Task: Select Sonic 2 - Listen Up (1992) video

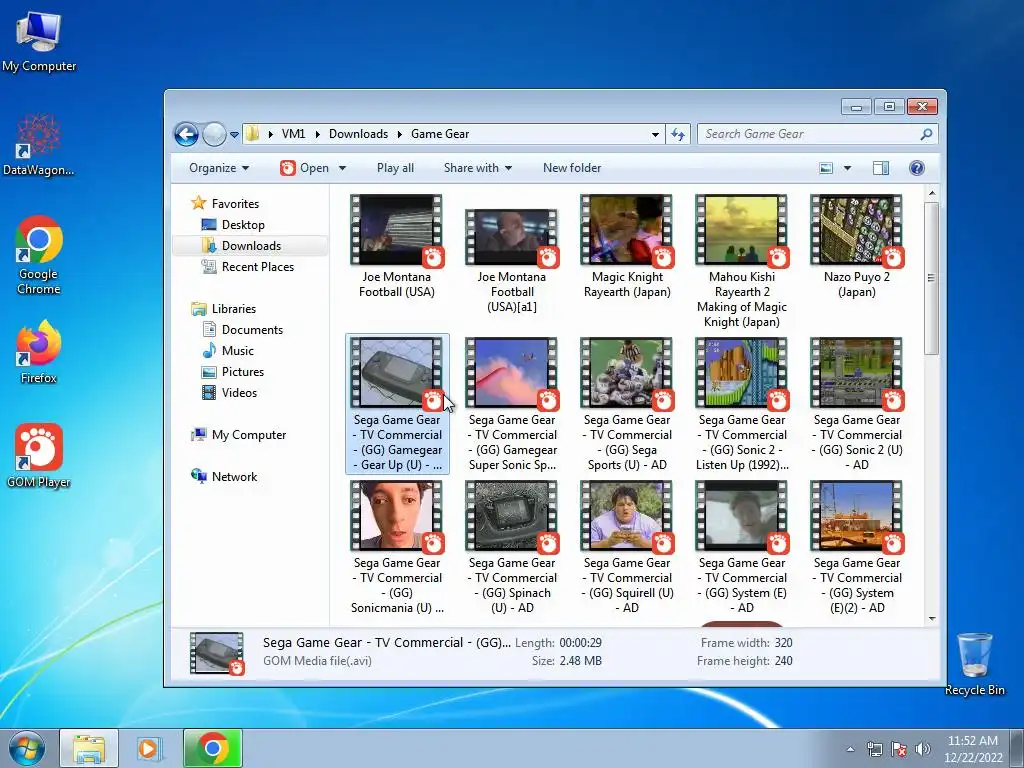Action: 741,404
